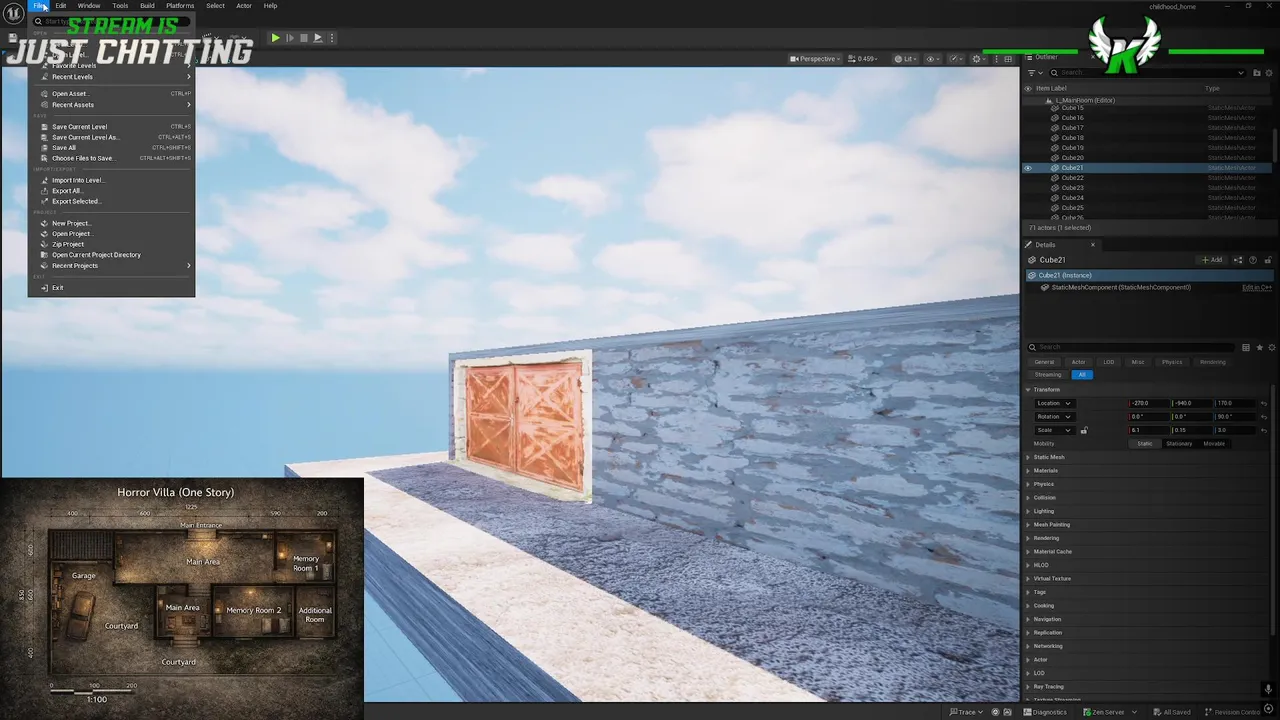
Task: Open the Rotation type dropdown
Action: [1054, 417]
